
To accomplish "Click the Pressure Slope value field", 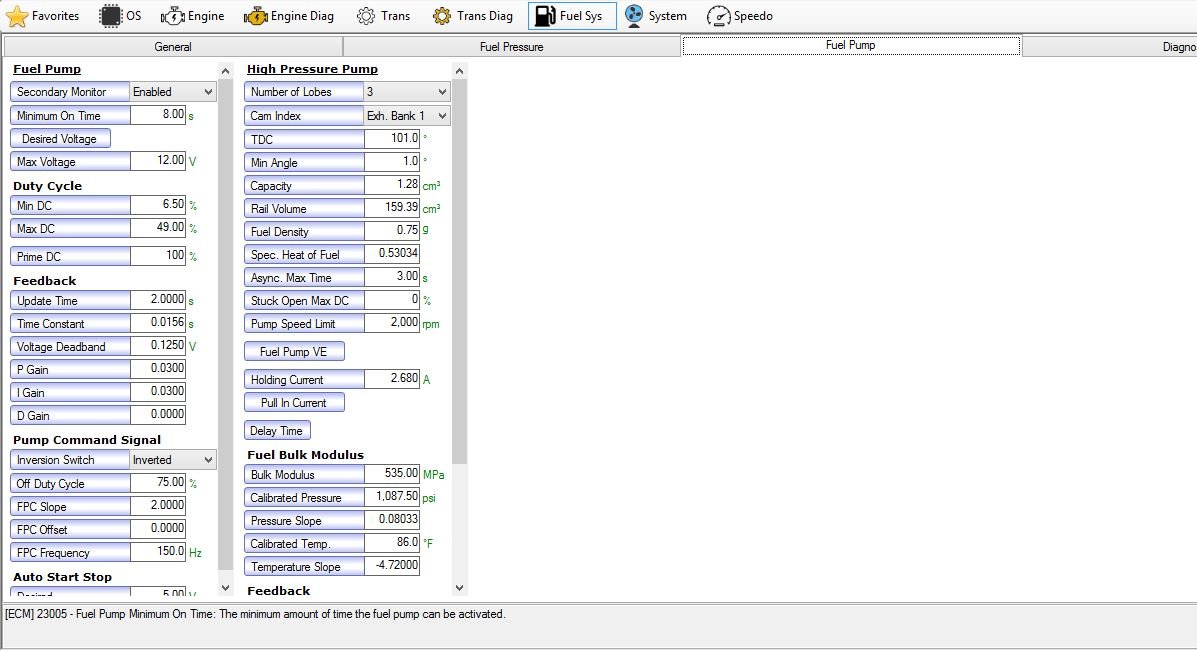I will tap(392, 520).
